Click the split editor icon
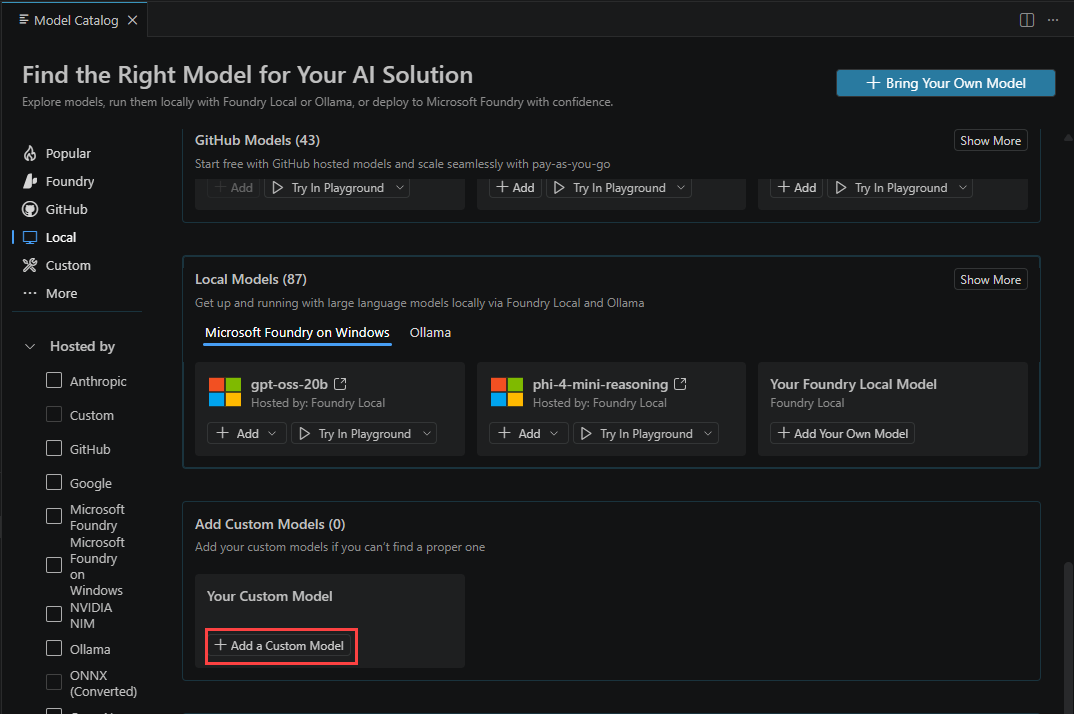Viewport: 1074px width, 714px height. 1027,20
